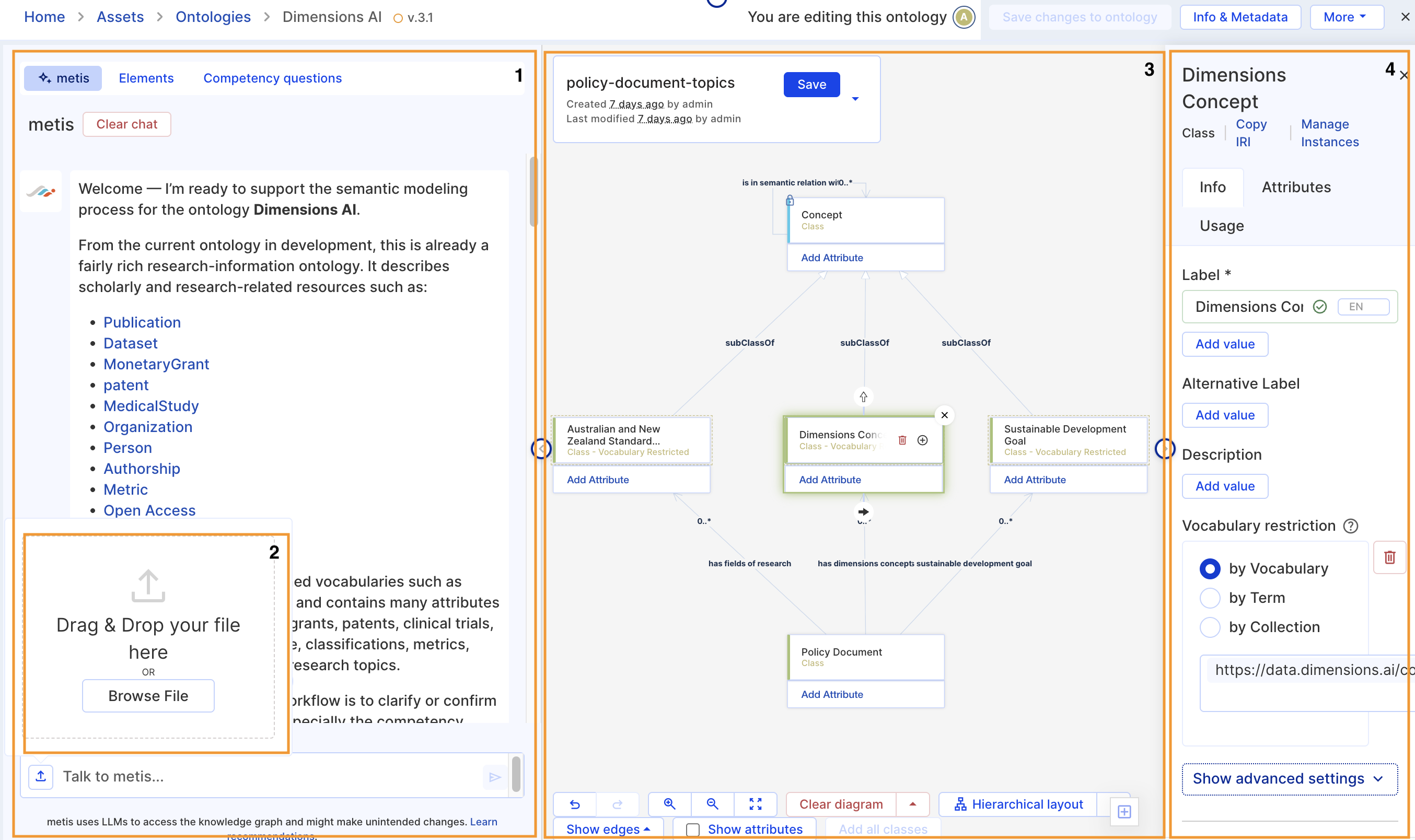Image resolution: width=1415 pixels, height=840 pixels.
Task: Open Clear diagram options arrow
Action: coord(912,804)
